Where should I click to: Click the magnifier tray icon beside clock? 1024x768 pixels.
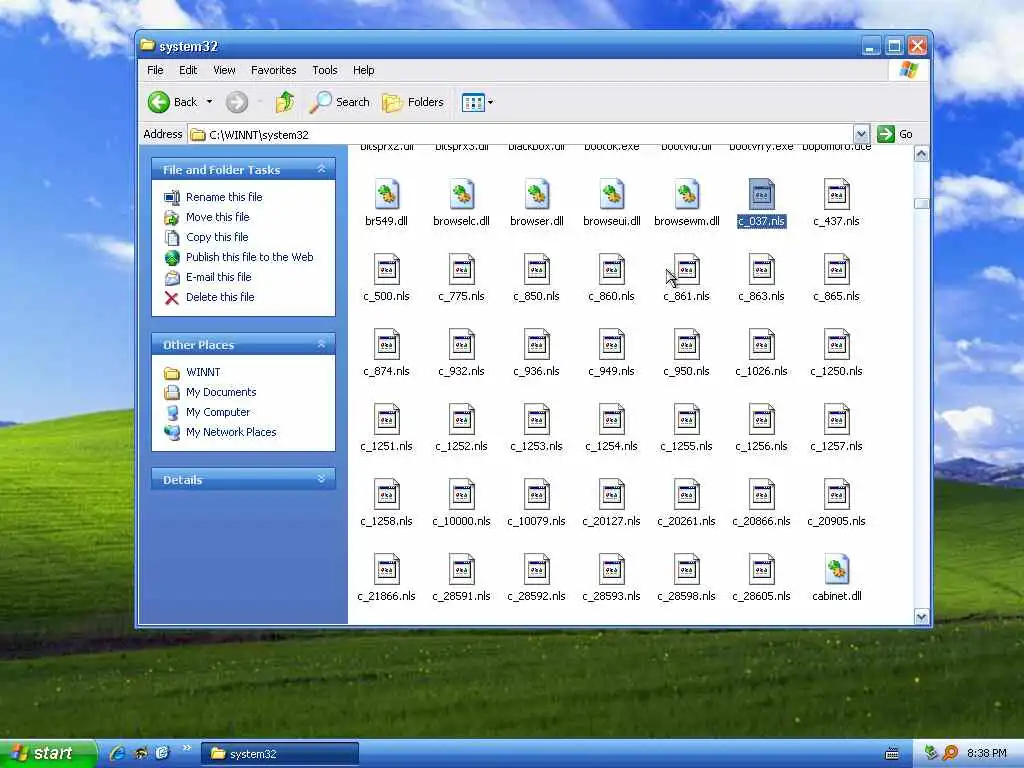951,753
